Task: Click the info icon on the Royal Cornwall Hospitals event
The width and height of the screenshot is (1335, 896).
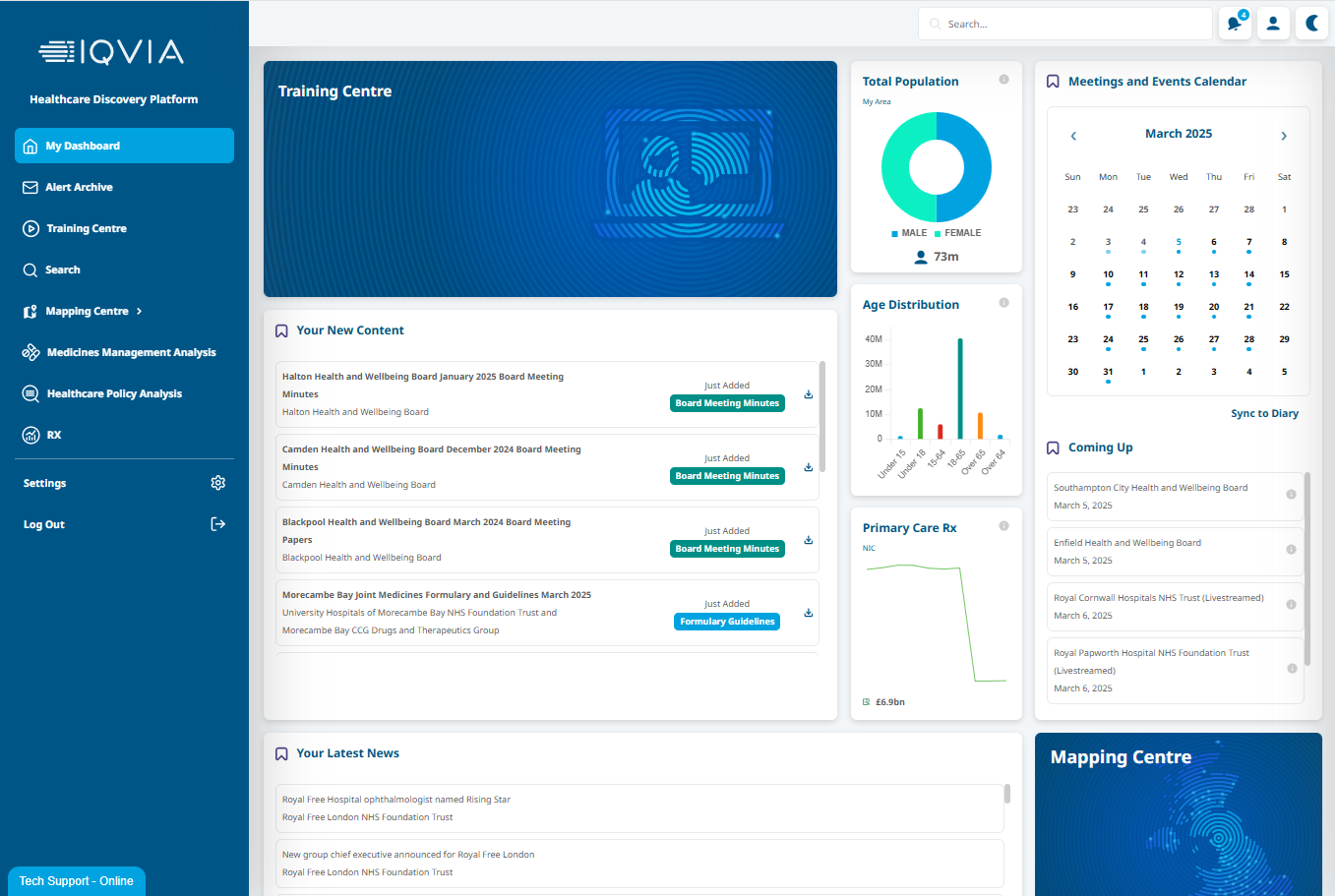Action: pos(1292,605)
